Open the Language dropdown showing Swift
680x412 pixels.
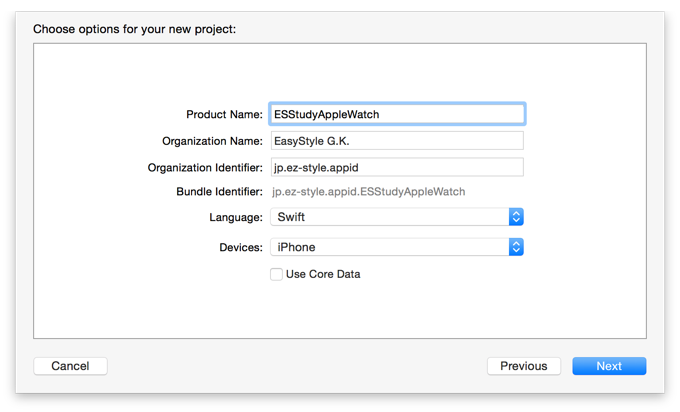tap(390, 217)
